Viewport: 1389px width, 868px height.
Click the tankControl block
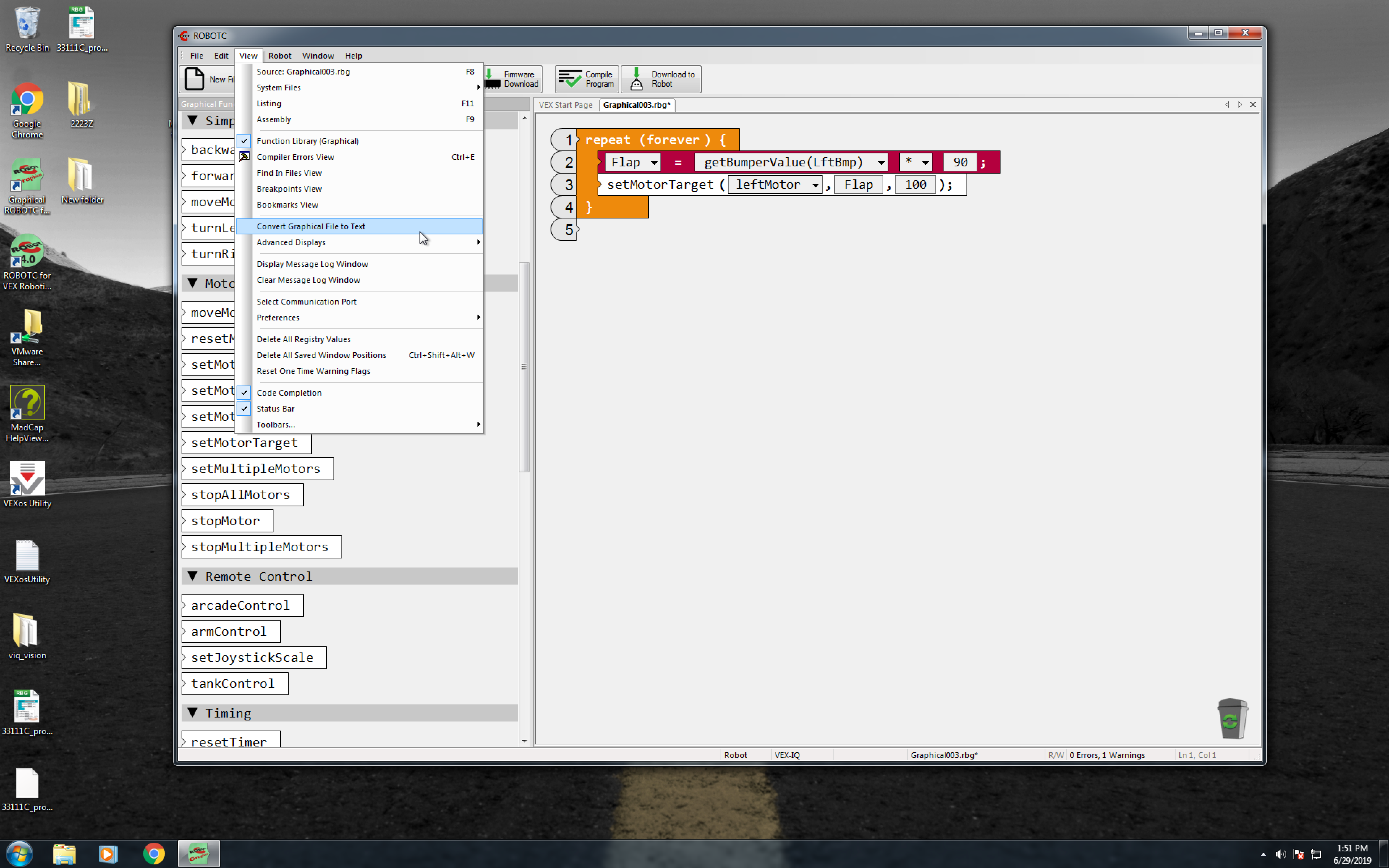(235, 683)
